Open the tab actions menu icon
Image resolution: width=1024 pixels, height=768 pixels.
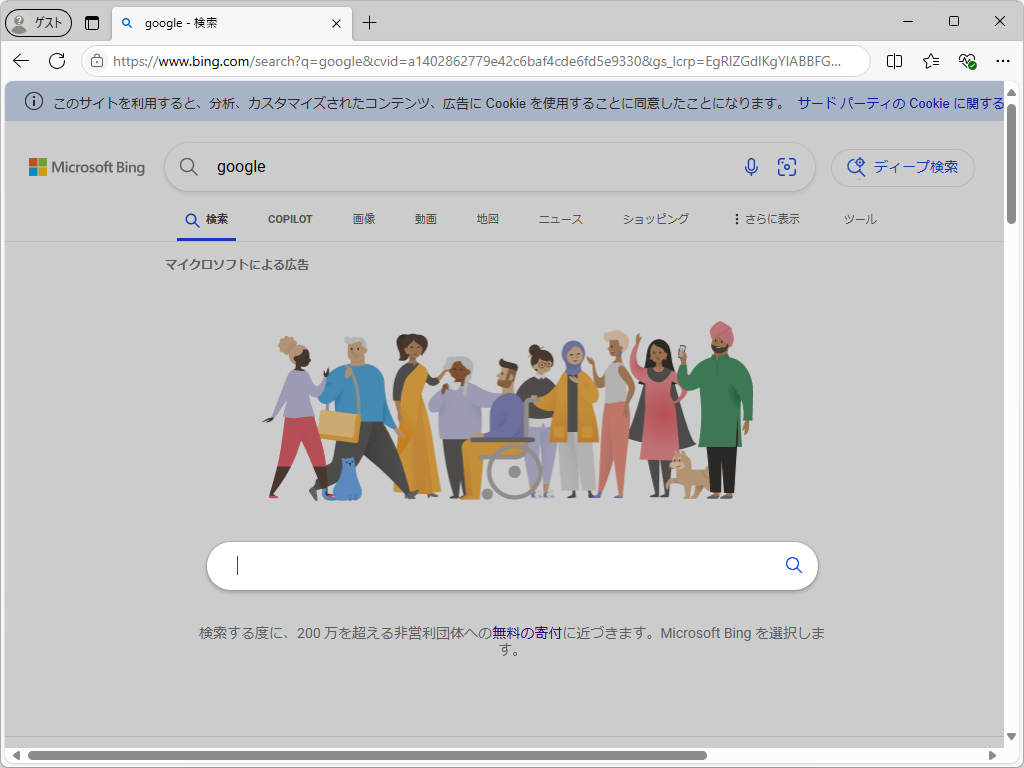click(91, 22)
